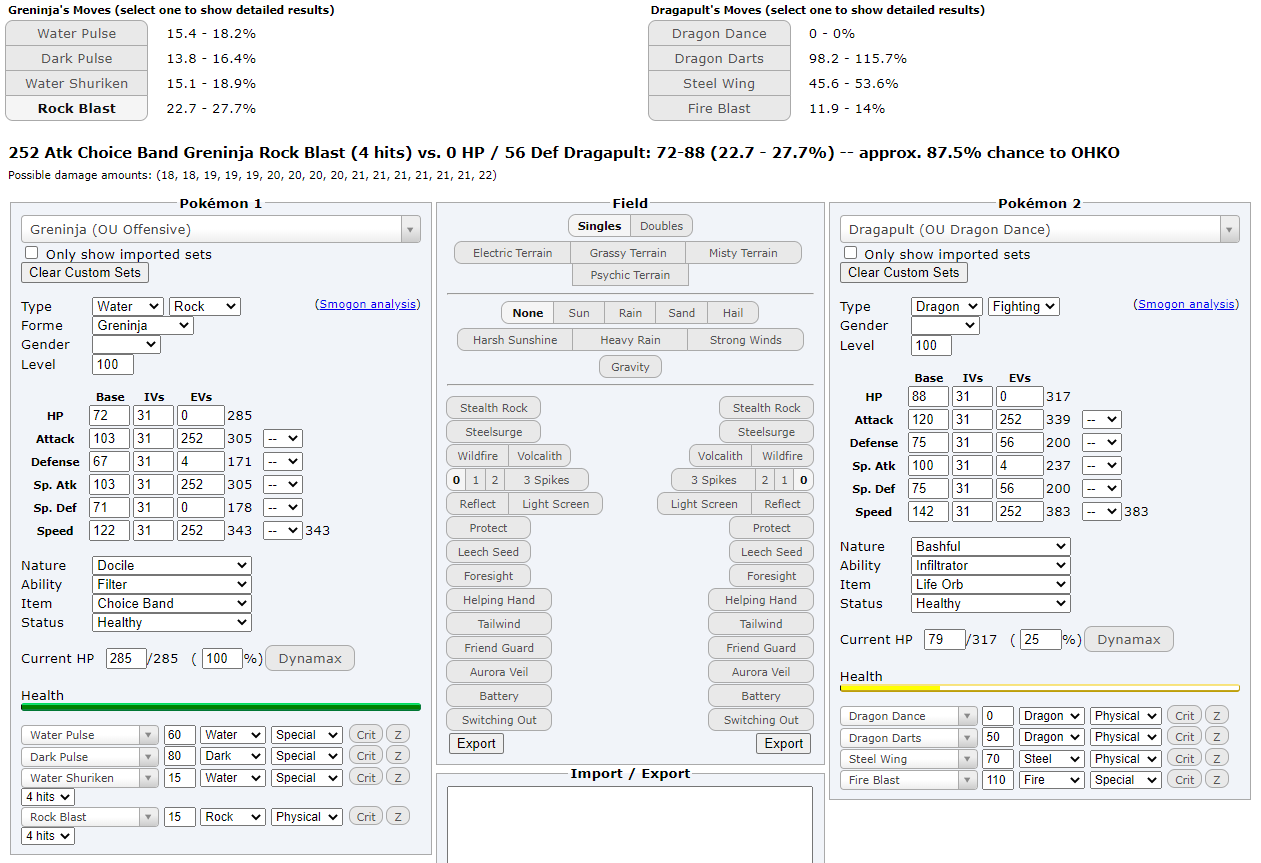The width and height of the screenshot is (1261, 863).
Task: Click Dragapult's yellow Health bar
Action: point(1040,688)
